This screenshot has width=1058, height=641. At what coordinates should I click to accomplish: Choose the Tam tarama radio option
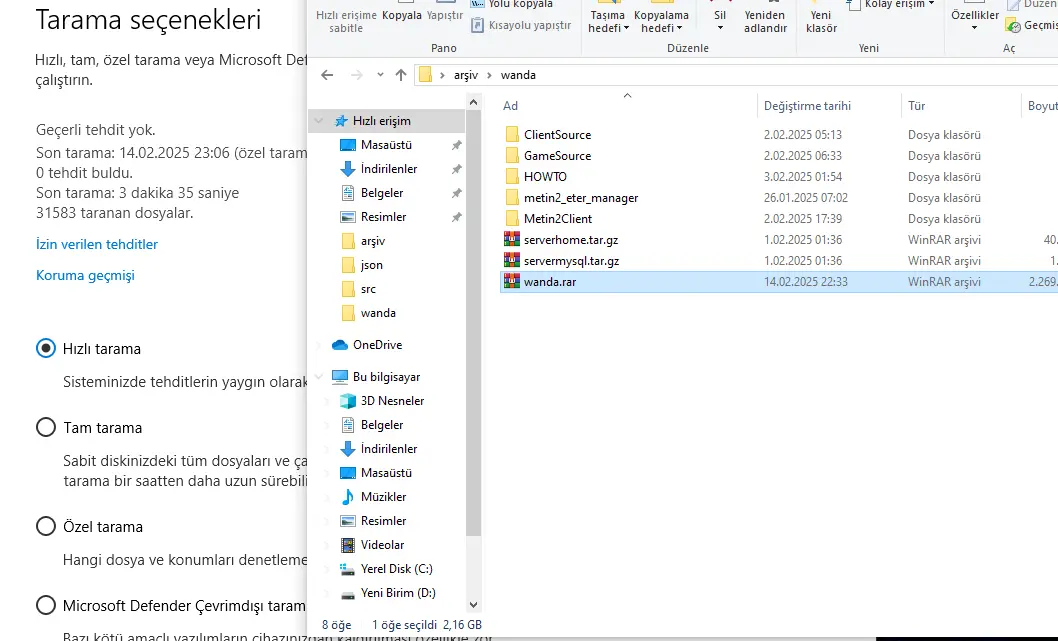point(46,428)
